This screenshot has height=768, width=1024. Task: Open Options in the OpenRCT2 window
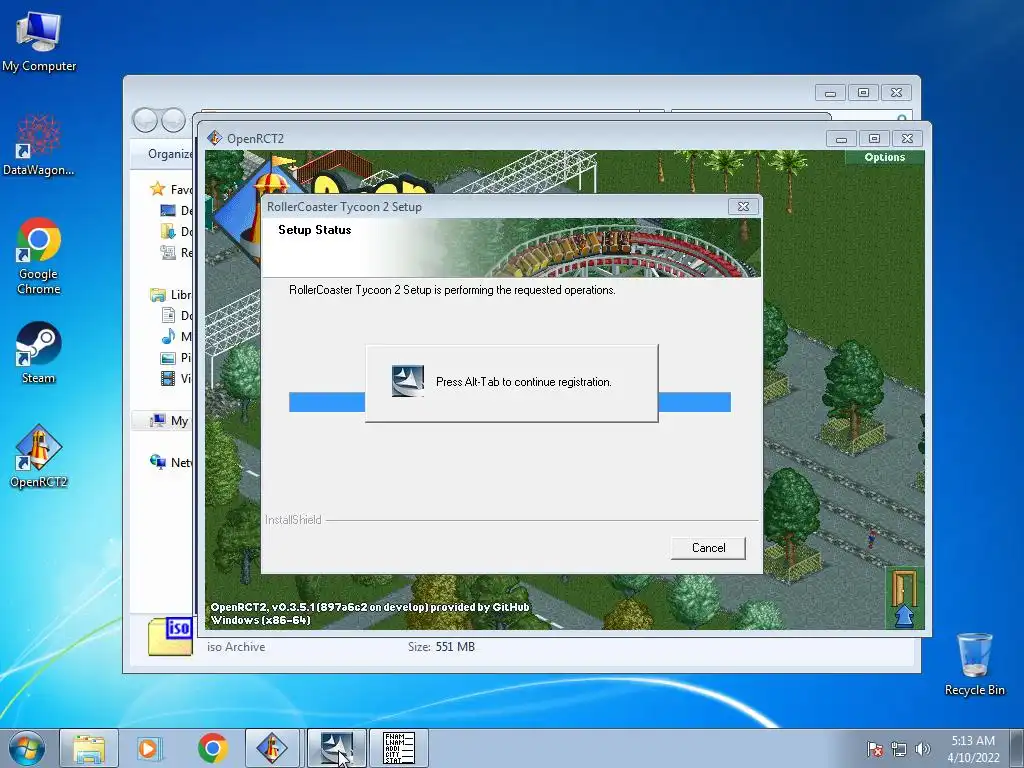(884, 157)
